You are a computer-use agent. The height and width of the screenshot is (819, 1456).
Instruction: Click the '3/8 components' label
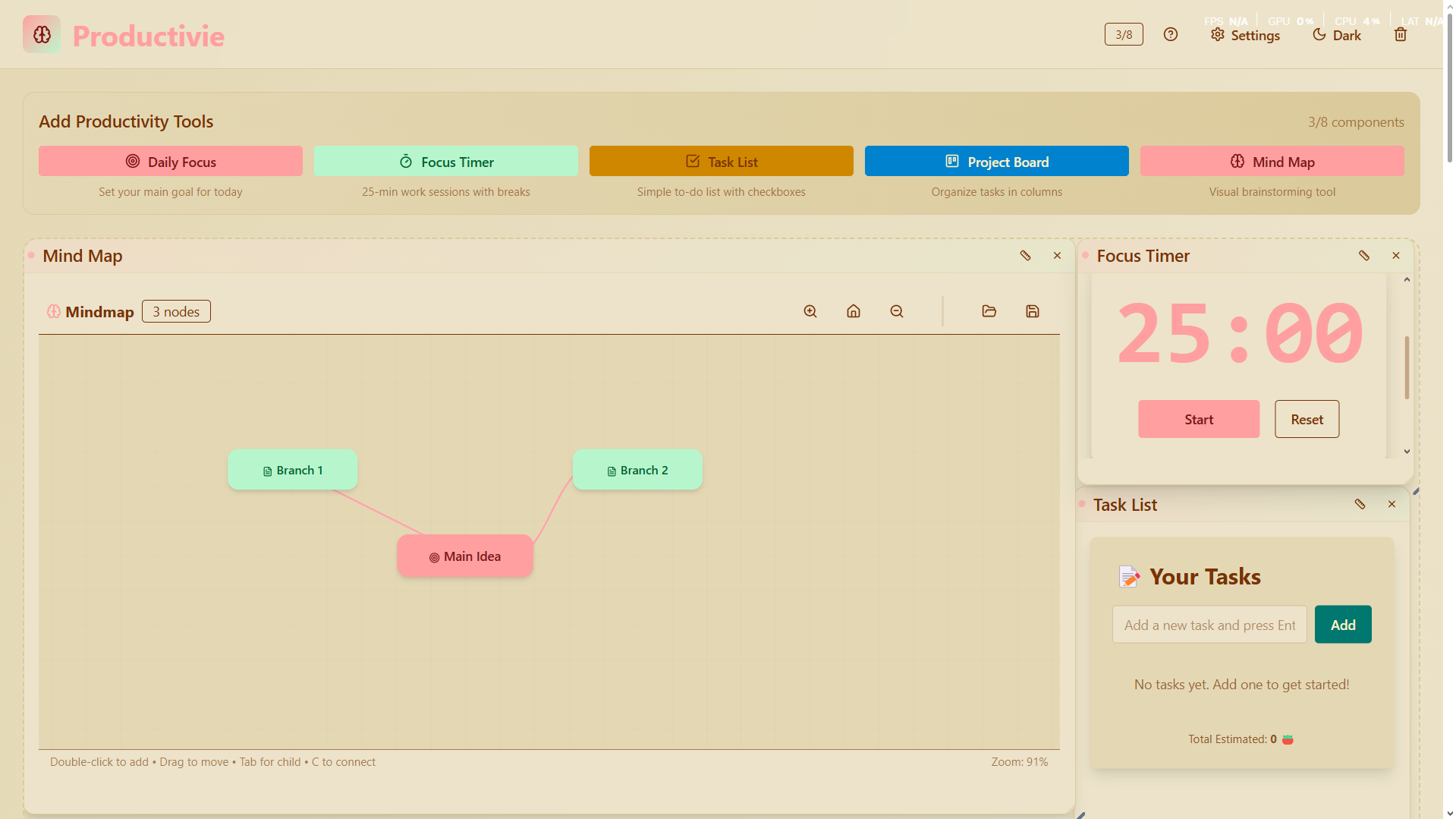pyautogui.click(x=1356, y=122)
